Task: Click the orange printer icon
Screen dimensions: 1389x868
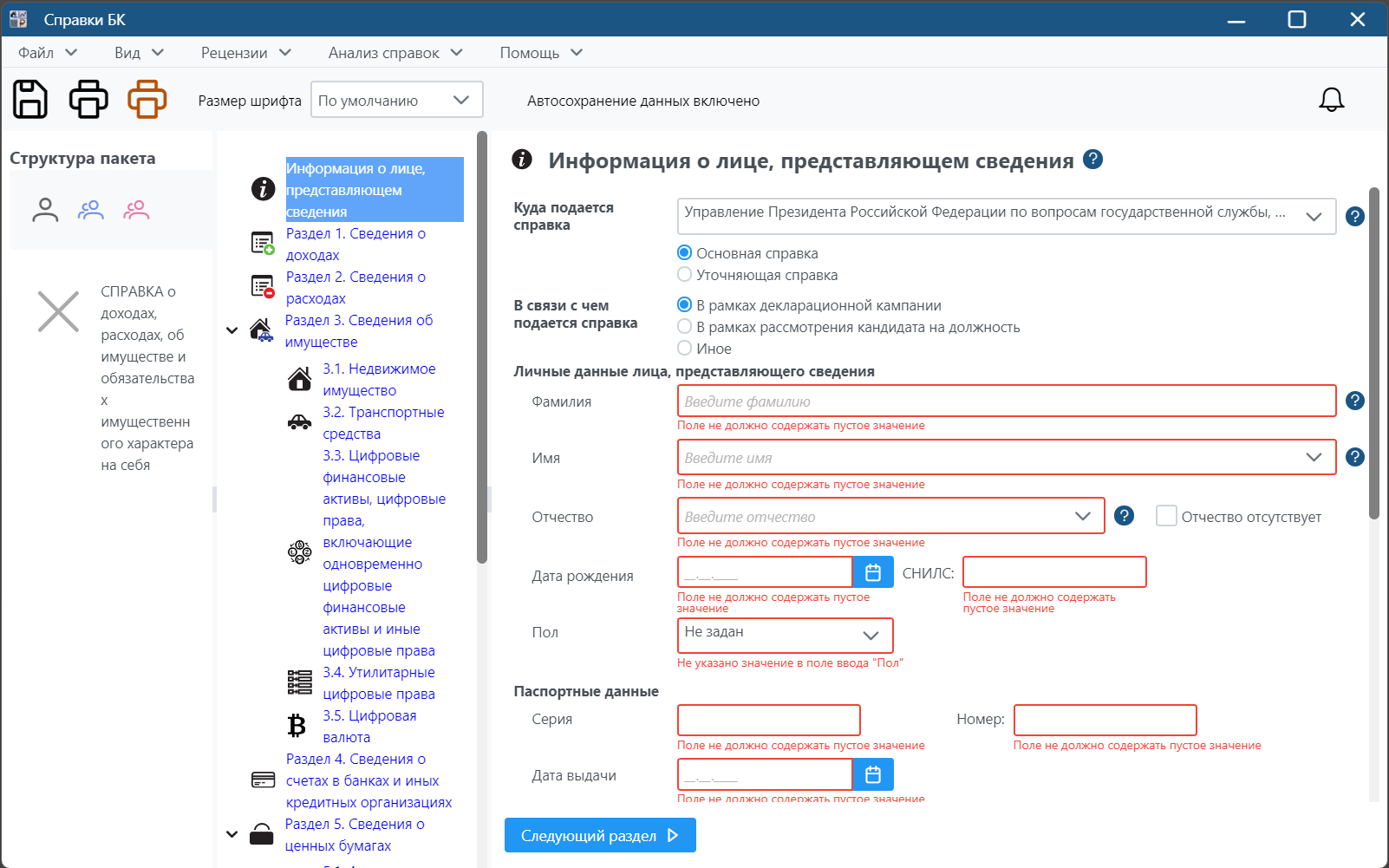Action: [x=147, y=100]
